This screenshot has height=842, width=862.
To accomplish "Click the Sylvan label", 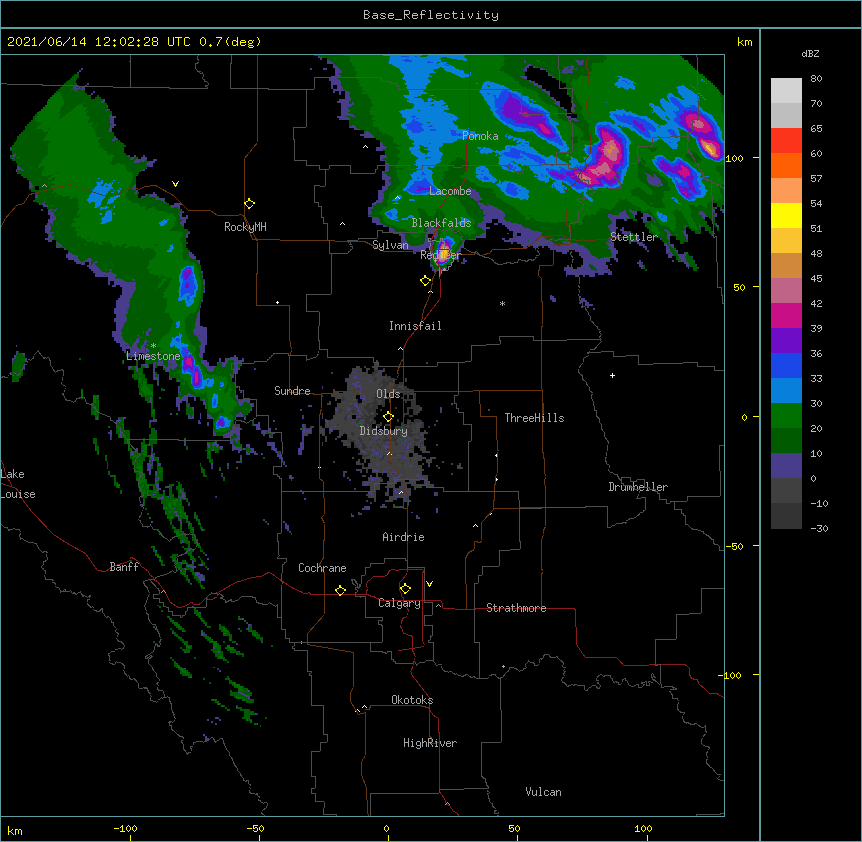I will tap(390, 245).
